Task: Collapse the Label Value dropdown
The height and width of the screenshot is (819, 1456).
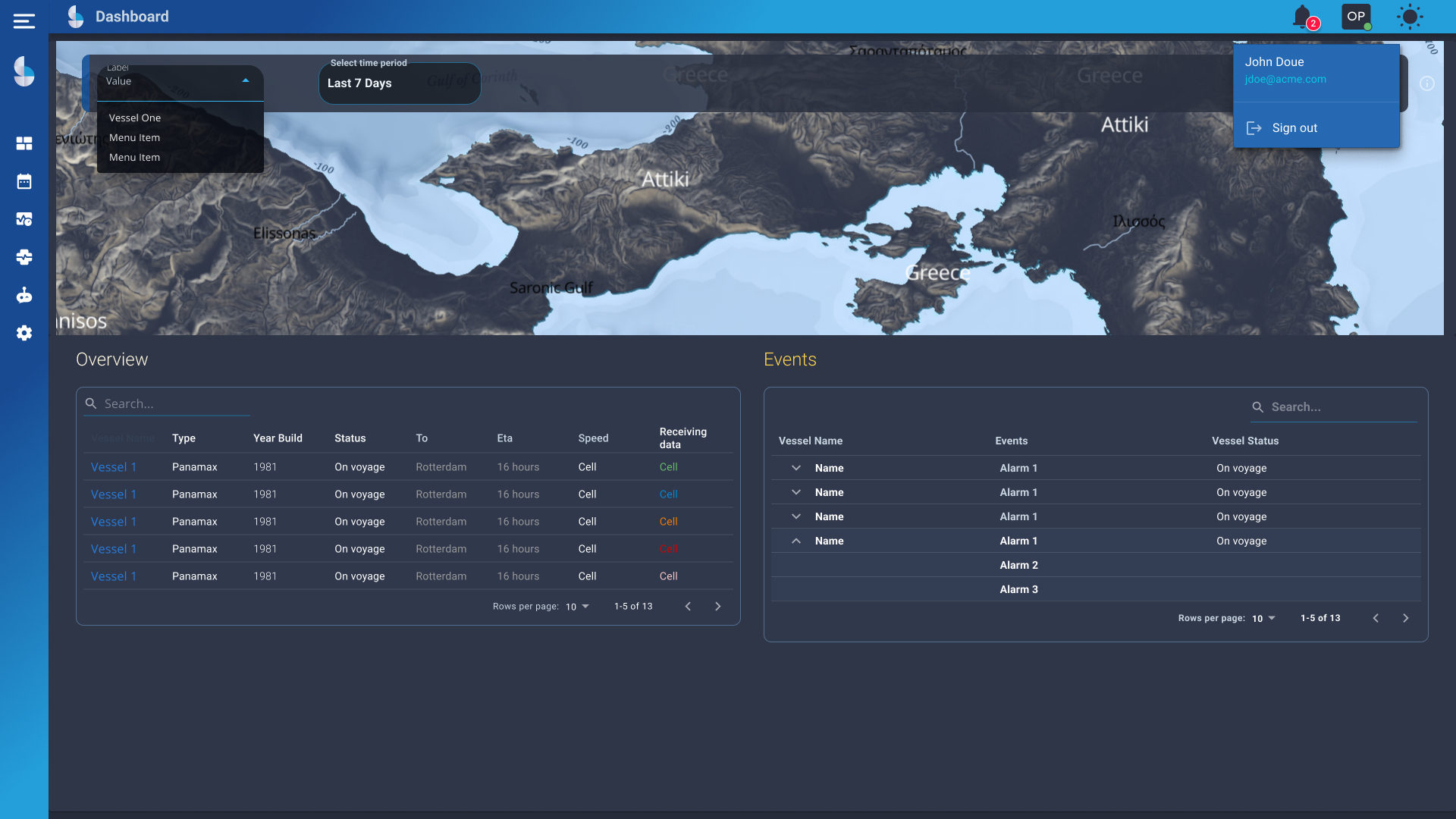Action: coord(246,80)
